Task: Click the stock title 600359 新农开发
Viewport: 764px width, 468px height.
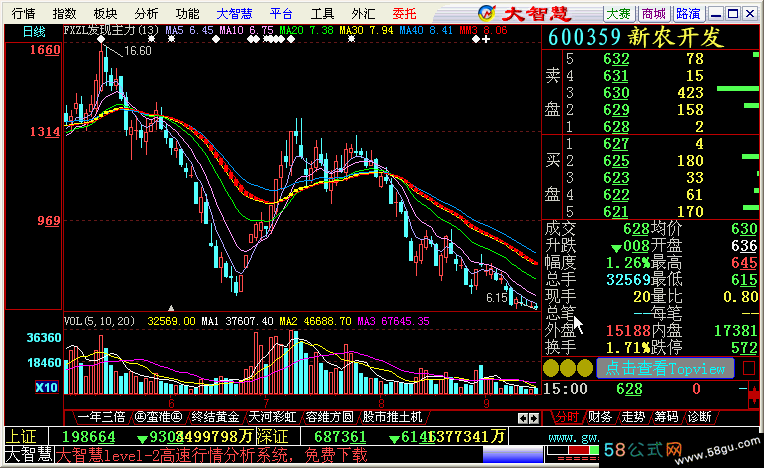Action: [x=636, y=37]
